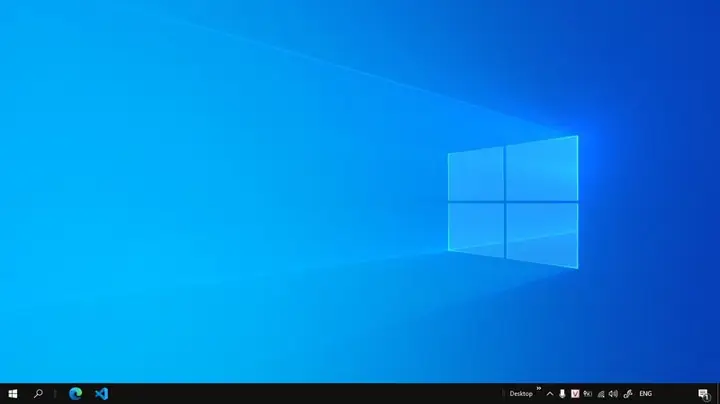
Task: Open taskbar search magnifier
Action: [x=39, y=393]
